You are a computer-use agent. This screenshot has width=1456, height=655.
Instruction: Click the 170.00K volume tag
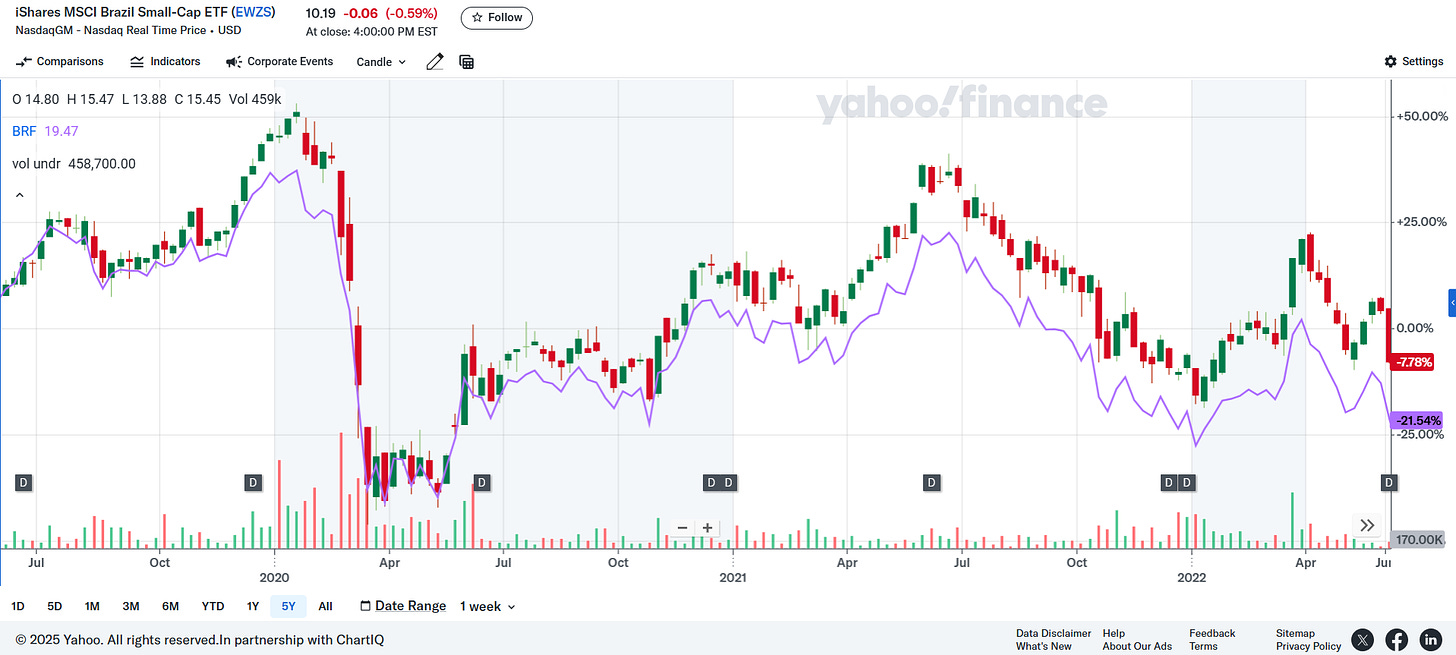pos(1418,539)
